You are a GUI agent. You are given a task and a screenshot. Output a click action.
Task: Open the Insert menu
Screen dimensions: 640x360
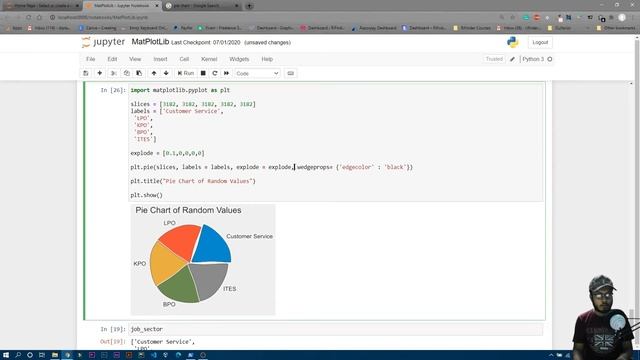pyautogui.click(x=160, y=59)
